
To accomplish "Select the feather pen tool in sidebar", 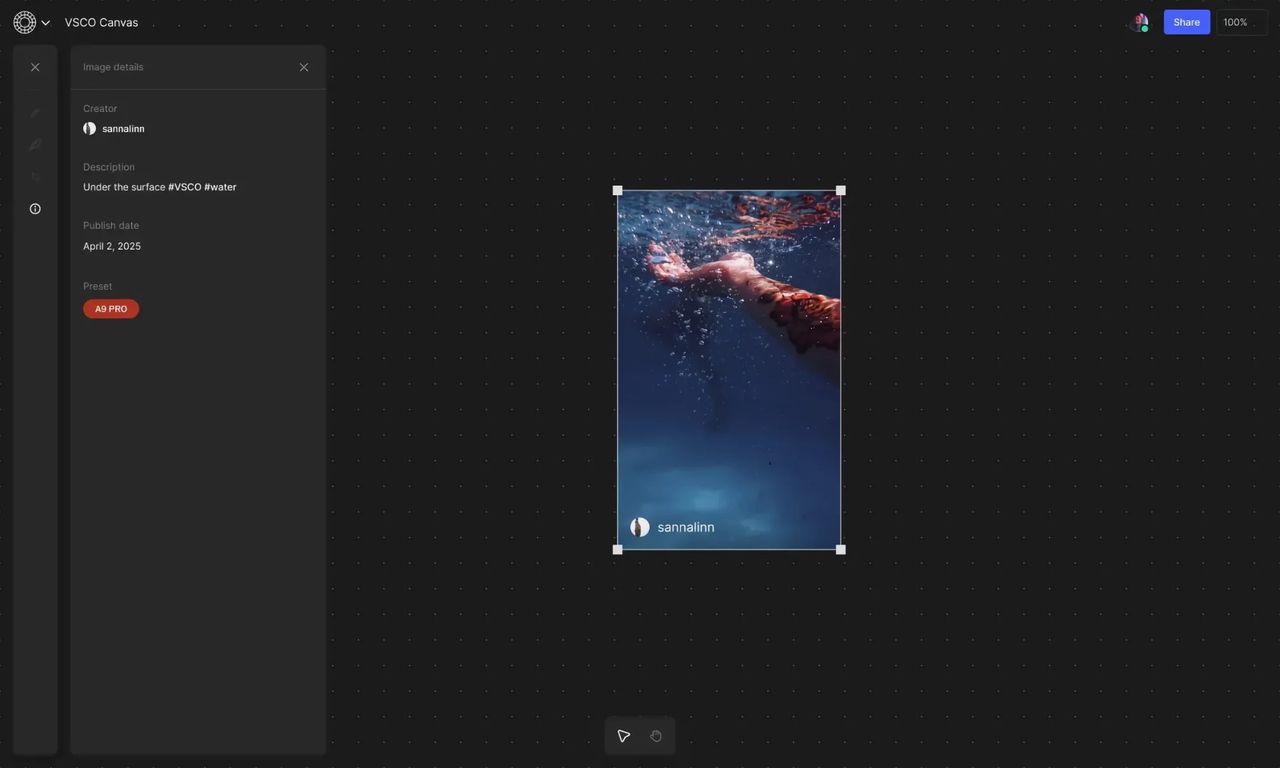I will point(35,145).
